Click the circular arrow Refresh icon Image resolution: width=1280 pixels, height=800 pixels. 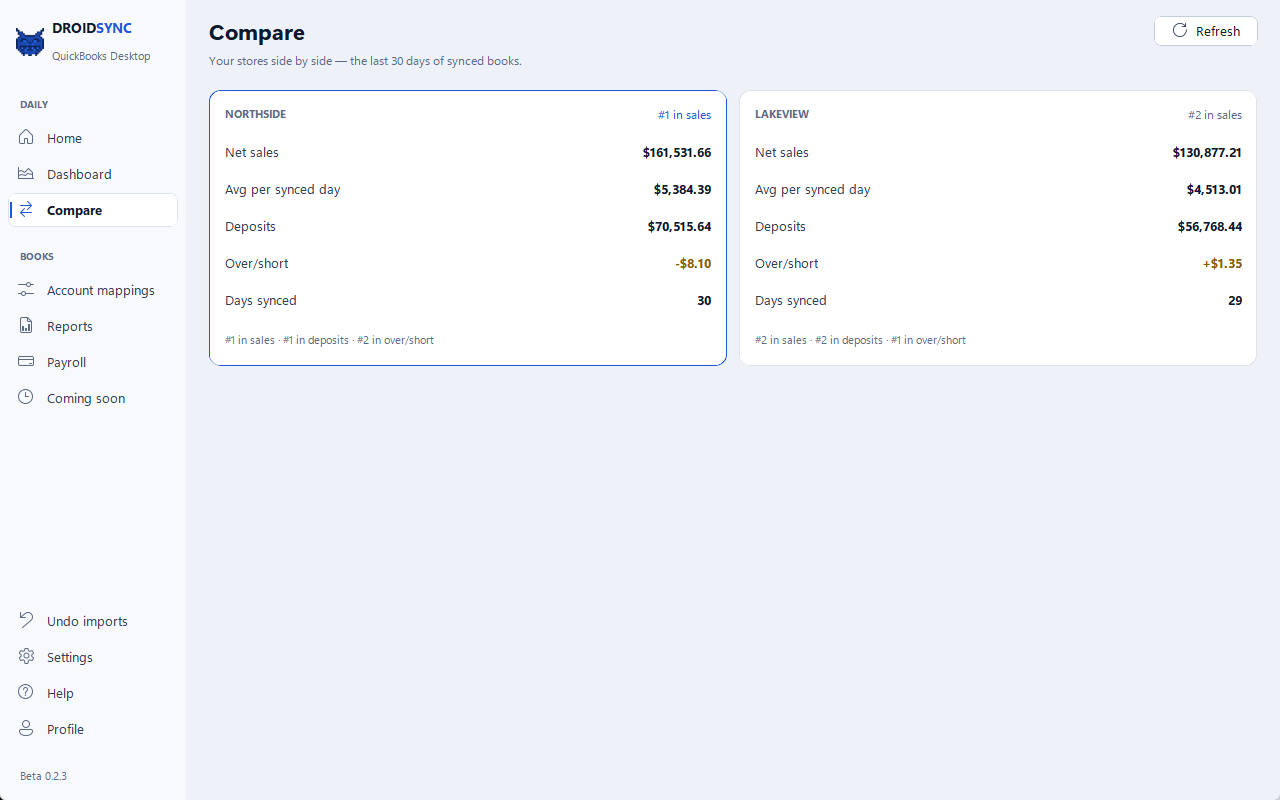click(x=1180, y=31)
